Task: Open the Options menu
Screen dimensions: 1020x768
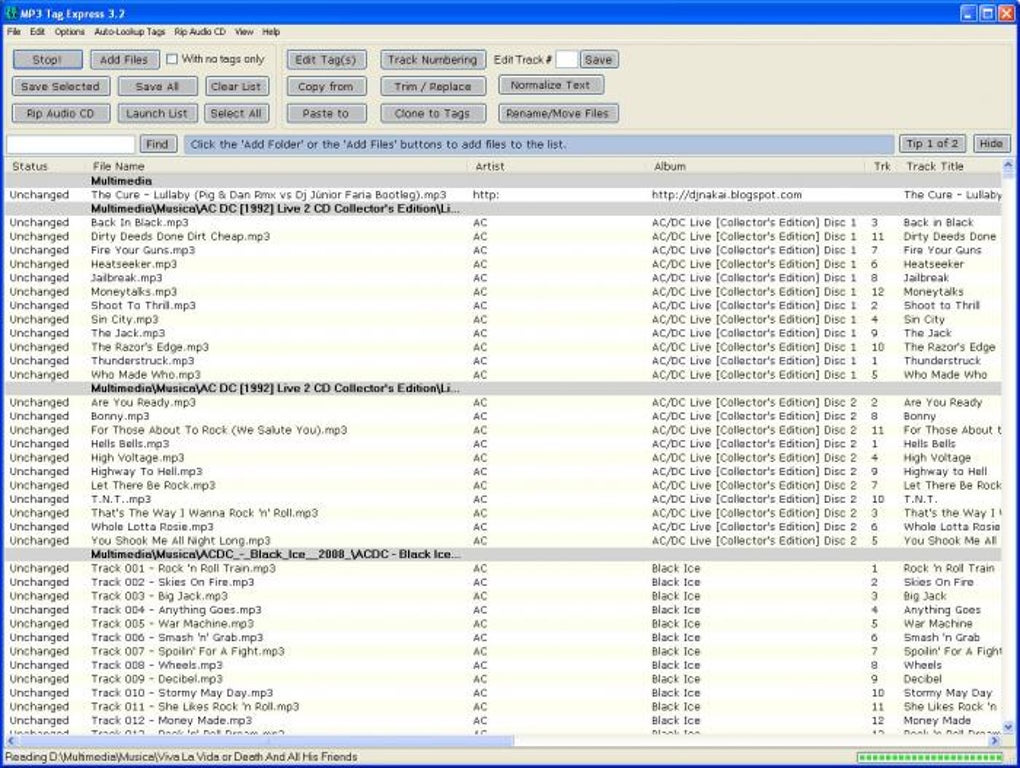Action: 70,32
